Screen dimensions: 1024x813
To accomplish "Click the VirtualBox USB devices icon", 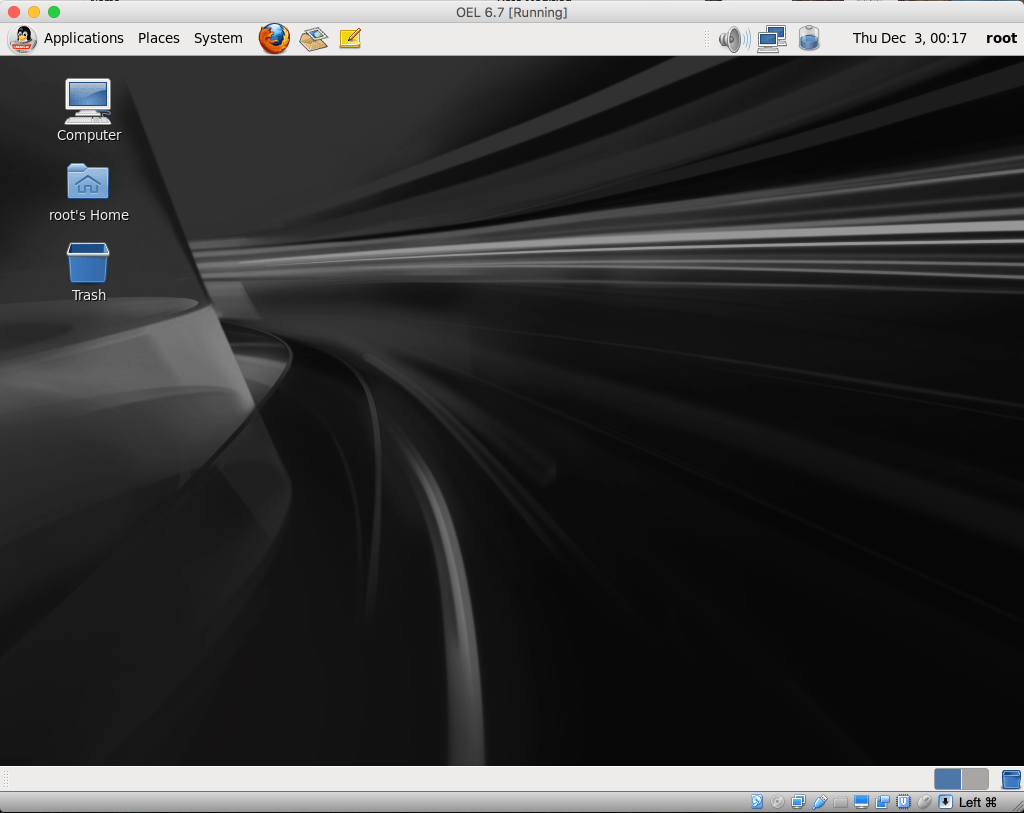I will (820, 802).
